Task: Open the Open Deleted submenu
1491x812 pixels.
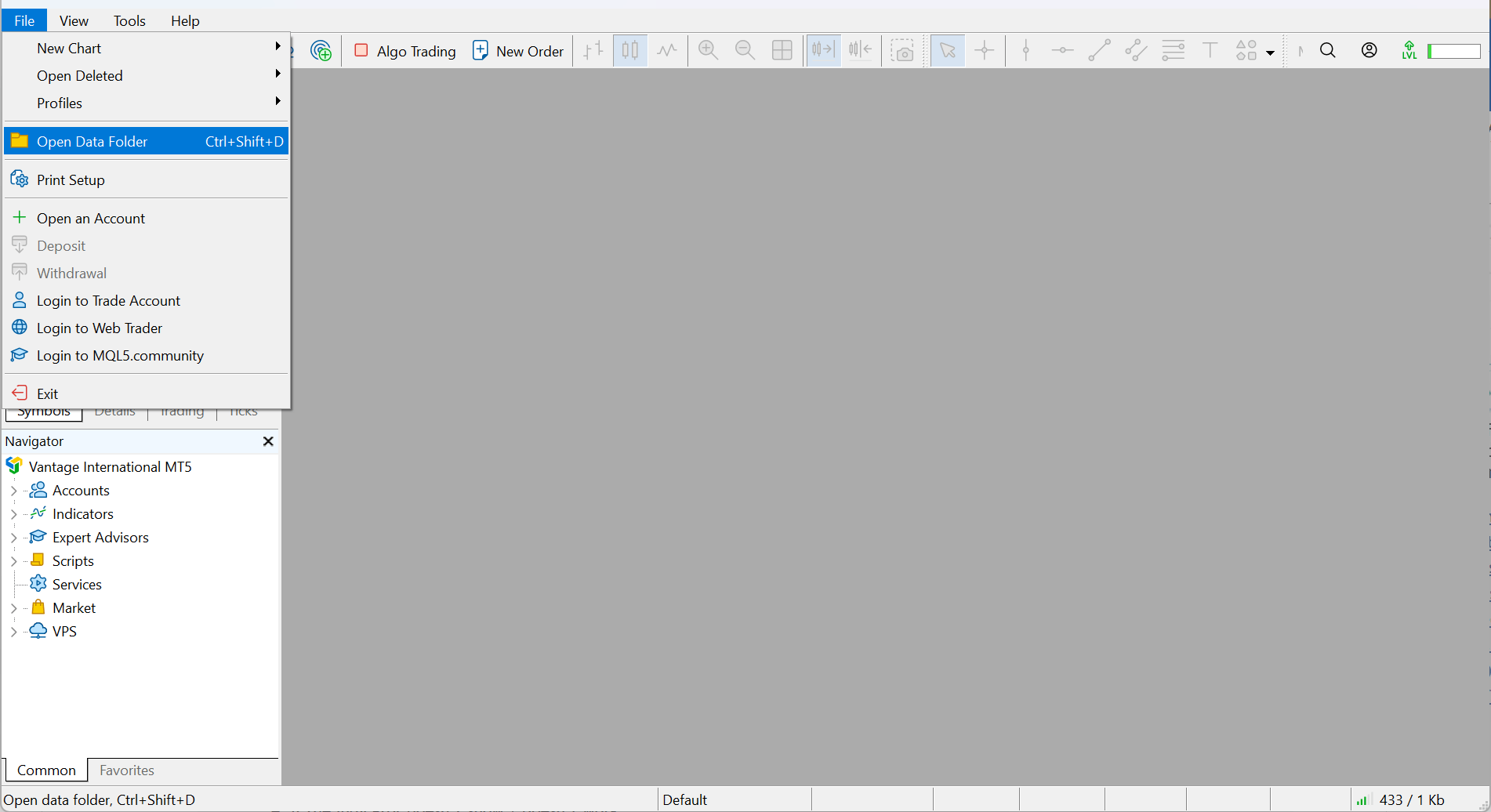Action: click(x=147, y=76)
